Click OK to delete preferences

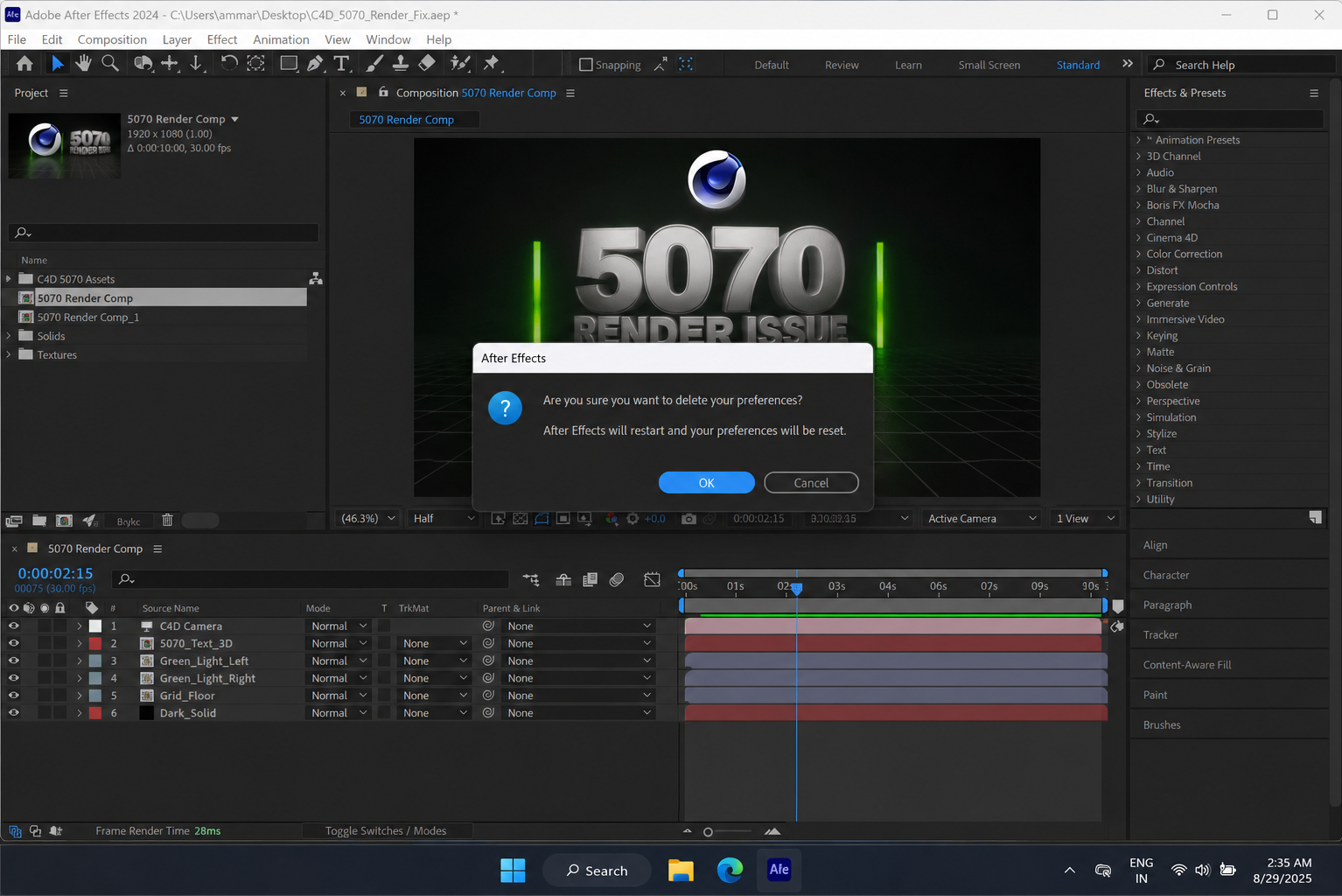click(706, 483)
